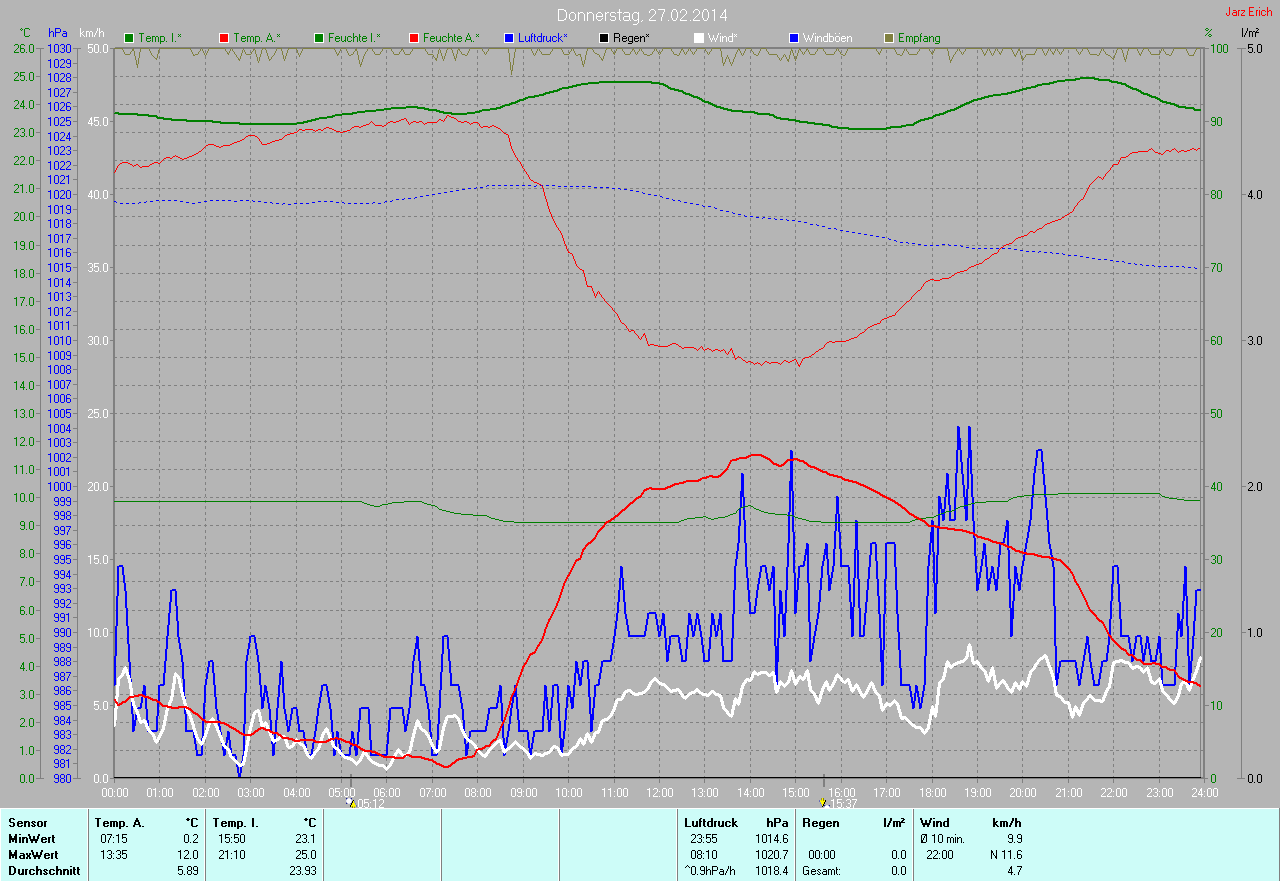Viewport: 1280px width, 881px height.
Task: Click the minimum pressure value '1014.6'
Action: coord(770,839)
